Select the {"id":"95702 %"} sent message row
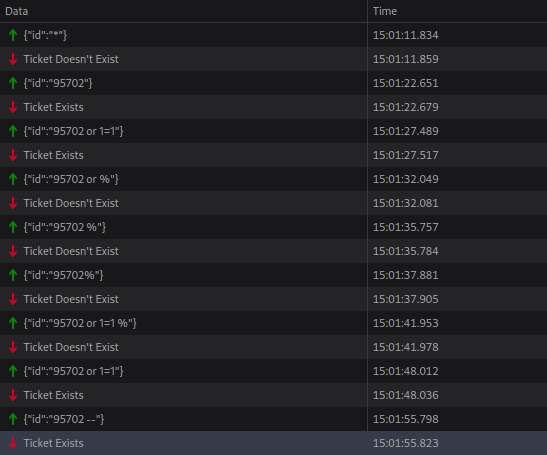 point(274,227)
